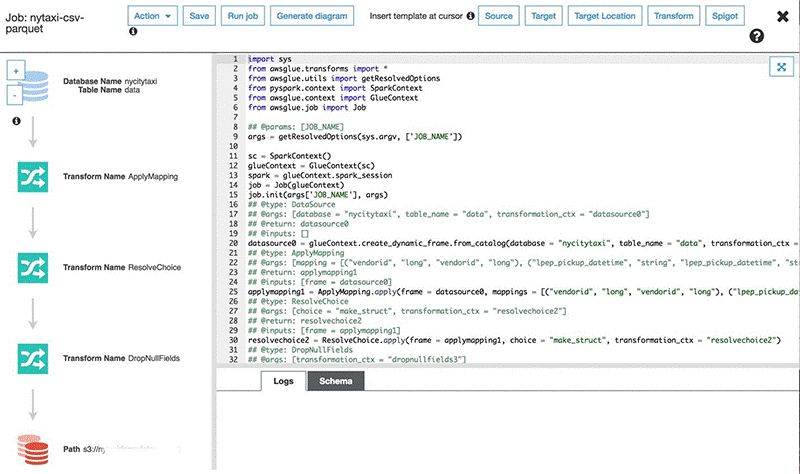Click line number 25 in the gutter

pos(233,292)
